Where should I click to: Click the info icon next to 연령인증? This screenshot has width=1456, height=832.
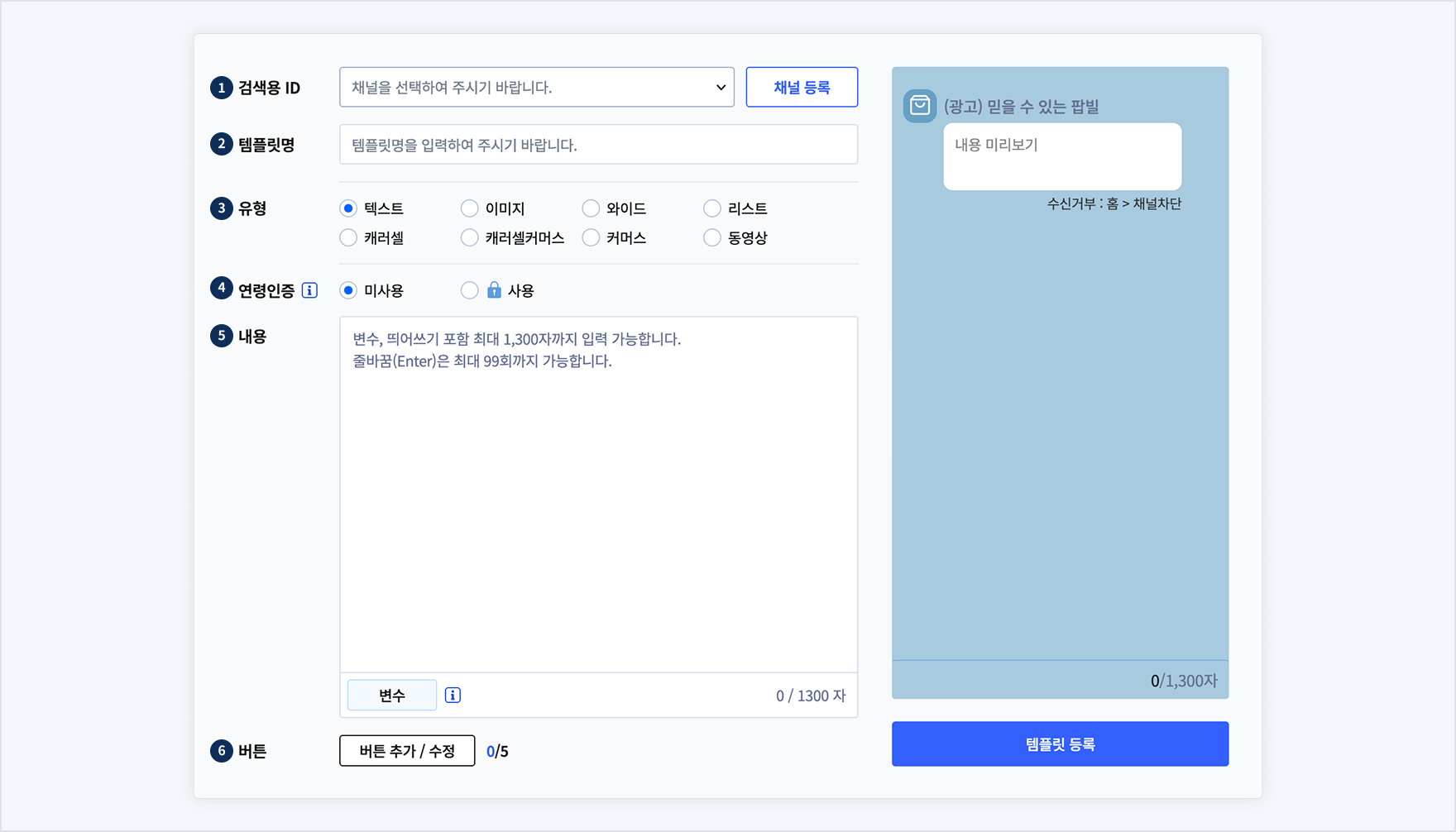[310, 290]
